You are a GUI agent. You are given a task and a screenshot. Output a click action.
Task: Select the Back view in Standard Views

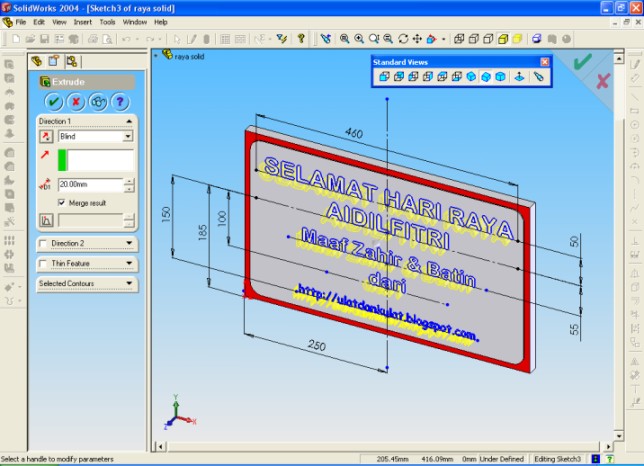click(399, 76)
